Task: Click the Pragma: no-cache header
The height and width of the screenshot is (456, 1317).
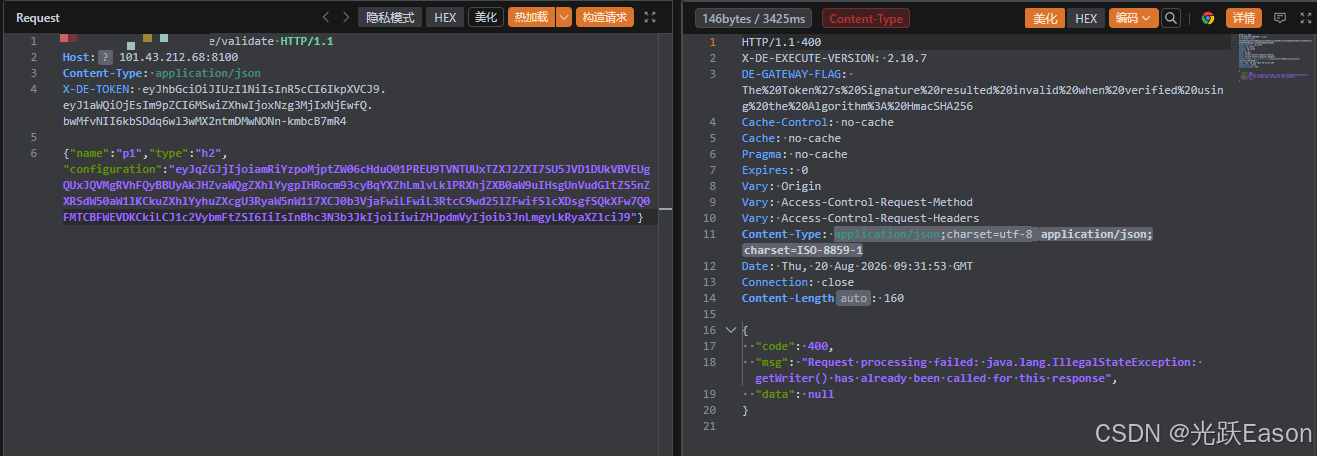Action: (794, 154)
